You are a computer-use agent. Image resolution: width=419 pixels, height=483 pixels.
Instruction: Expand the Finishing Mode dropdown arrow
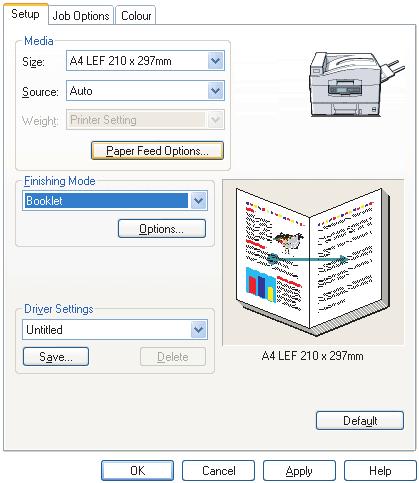199,201
